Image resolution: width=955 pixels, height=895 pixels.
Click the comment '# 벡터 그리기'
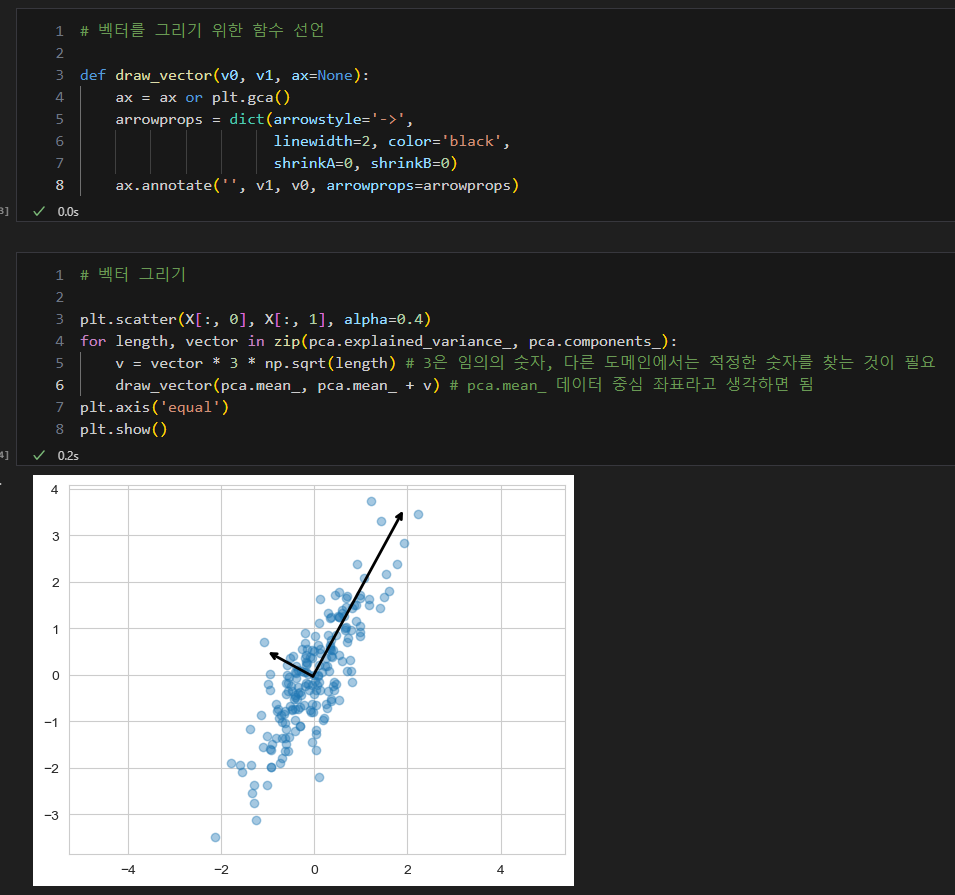pos(133,275)
